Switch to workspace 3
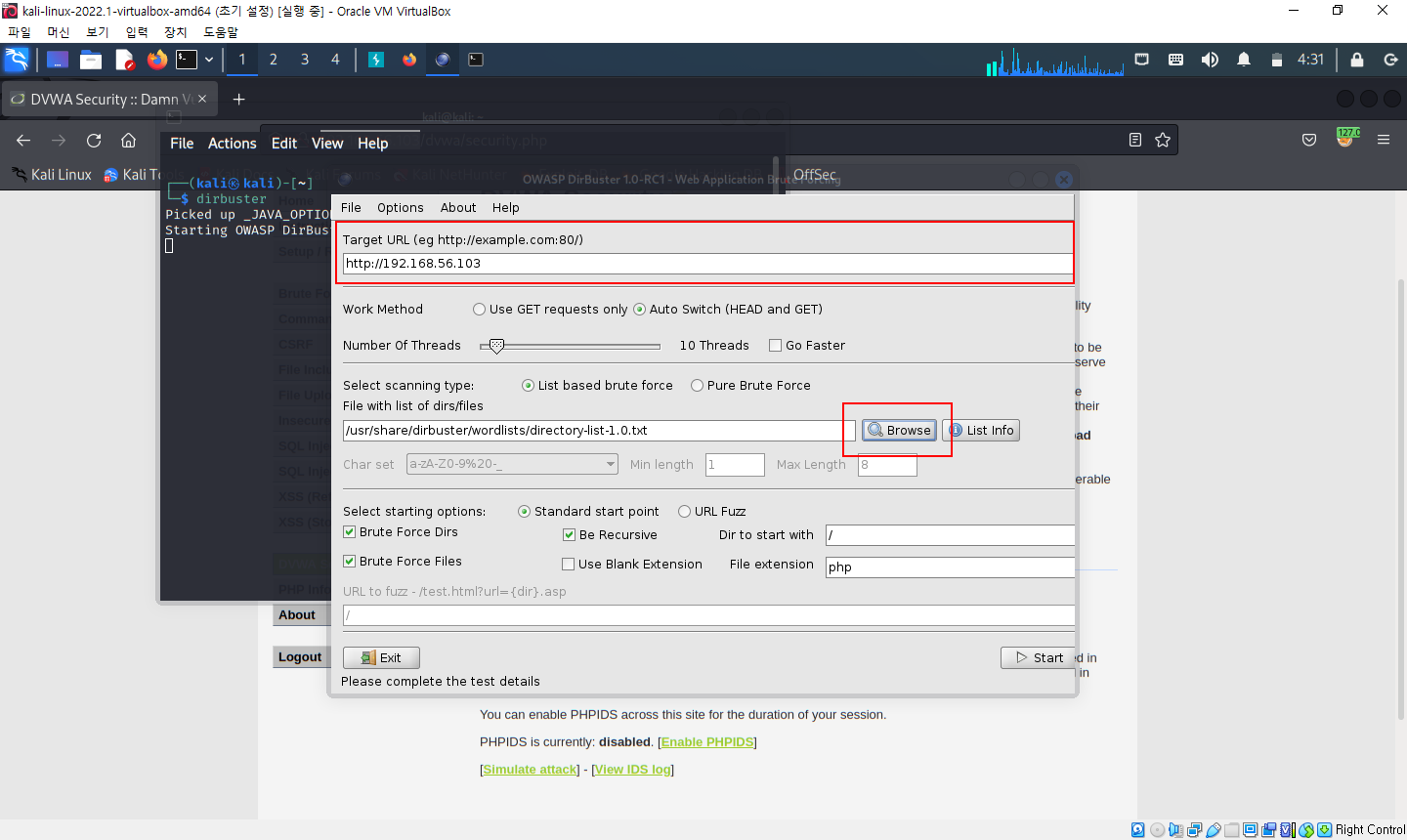 click(305, 60)
